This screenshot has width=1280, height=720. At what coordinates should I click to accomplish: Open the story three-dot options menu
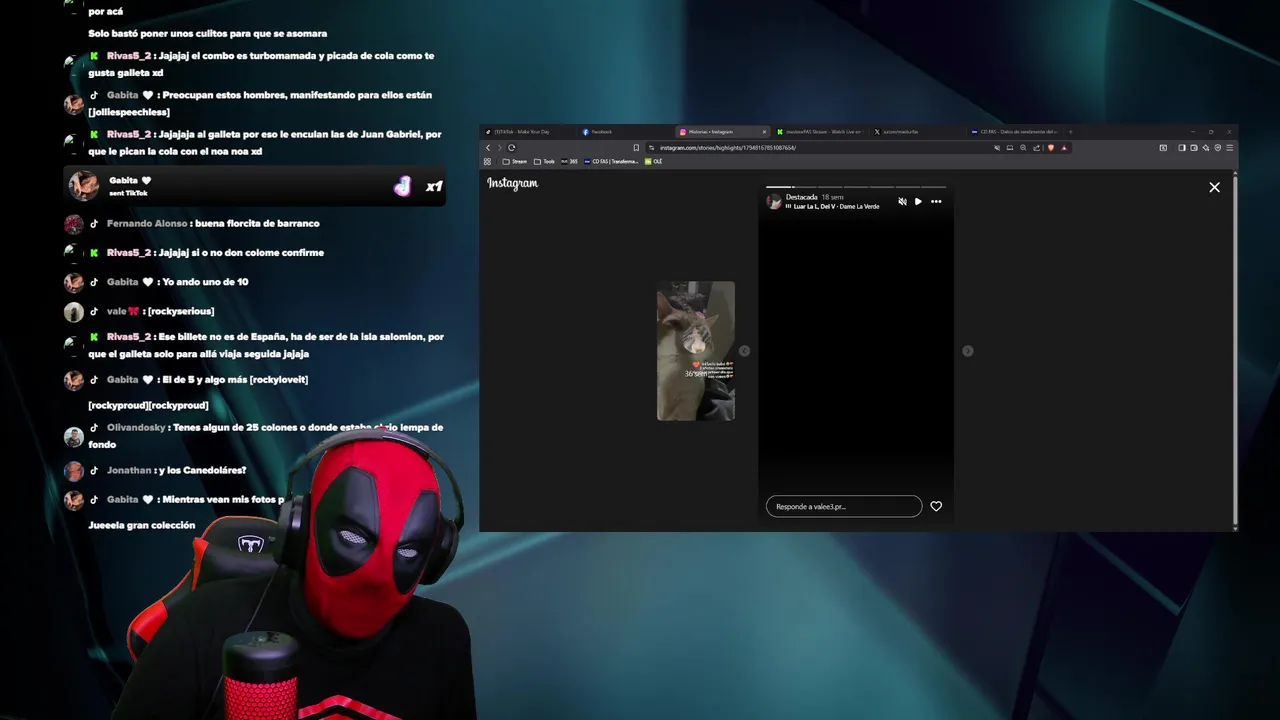click(x=936, y=201)
